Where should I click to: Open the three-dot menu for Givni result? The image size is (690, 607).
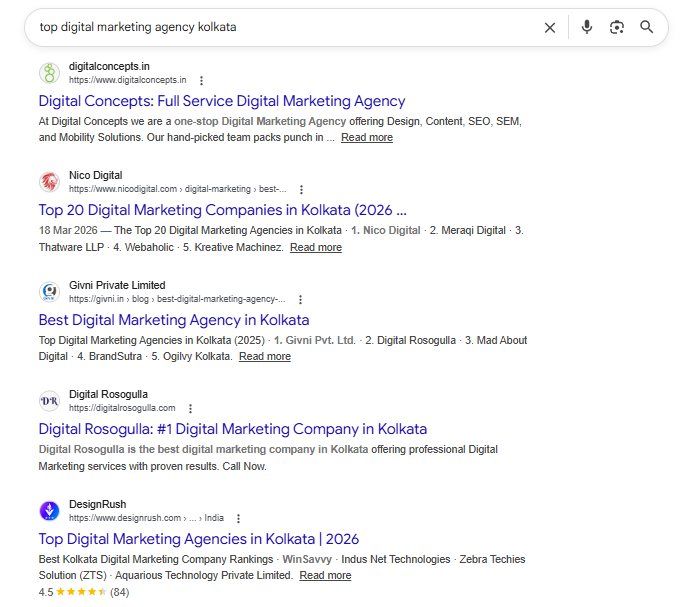300,299
